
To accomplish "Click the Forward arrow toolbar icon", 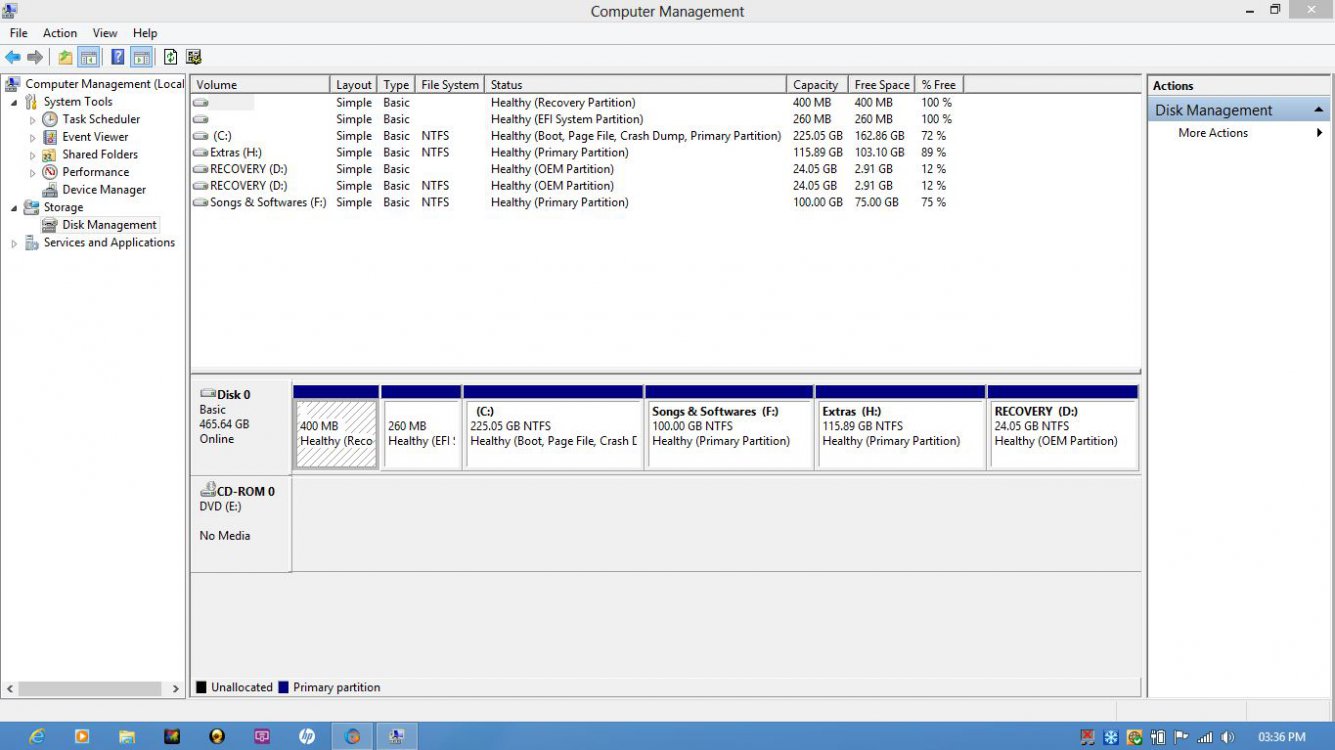I will click(x=35, y=57).
